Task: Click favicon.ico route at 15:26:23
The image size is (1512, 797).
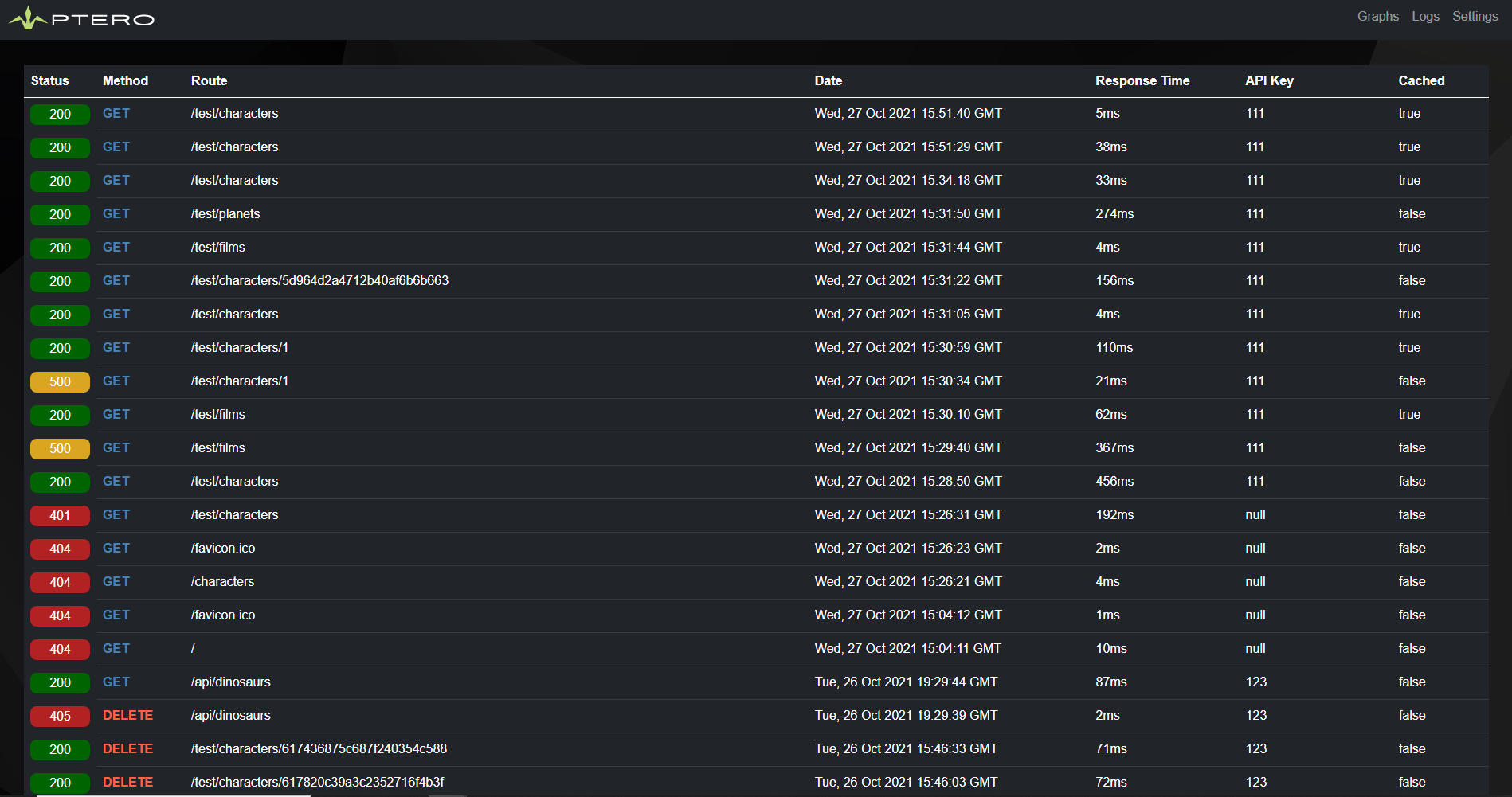Action: [223, 548]
